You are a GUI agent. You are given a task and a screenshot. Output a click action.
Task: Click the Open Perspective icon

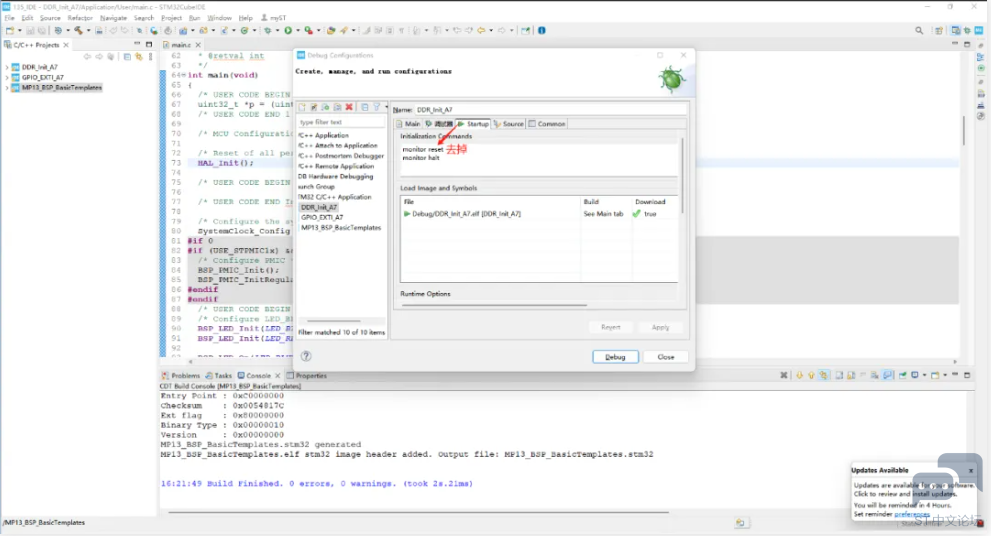pyautogui.click(x=939, y=30)
